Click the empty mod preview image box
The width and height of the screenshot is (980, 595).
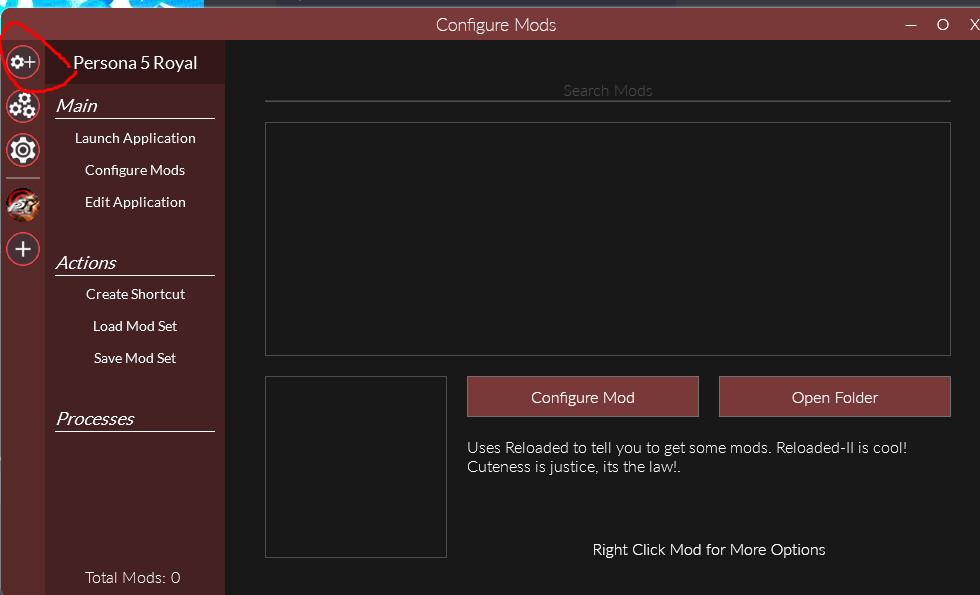[x=355, y=467]
